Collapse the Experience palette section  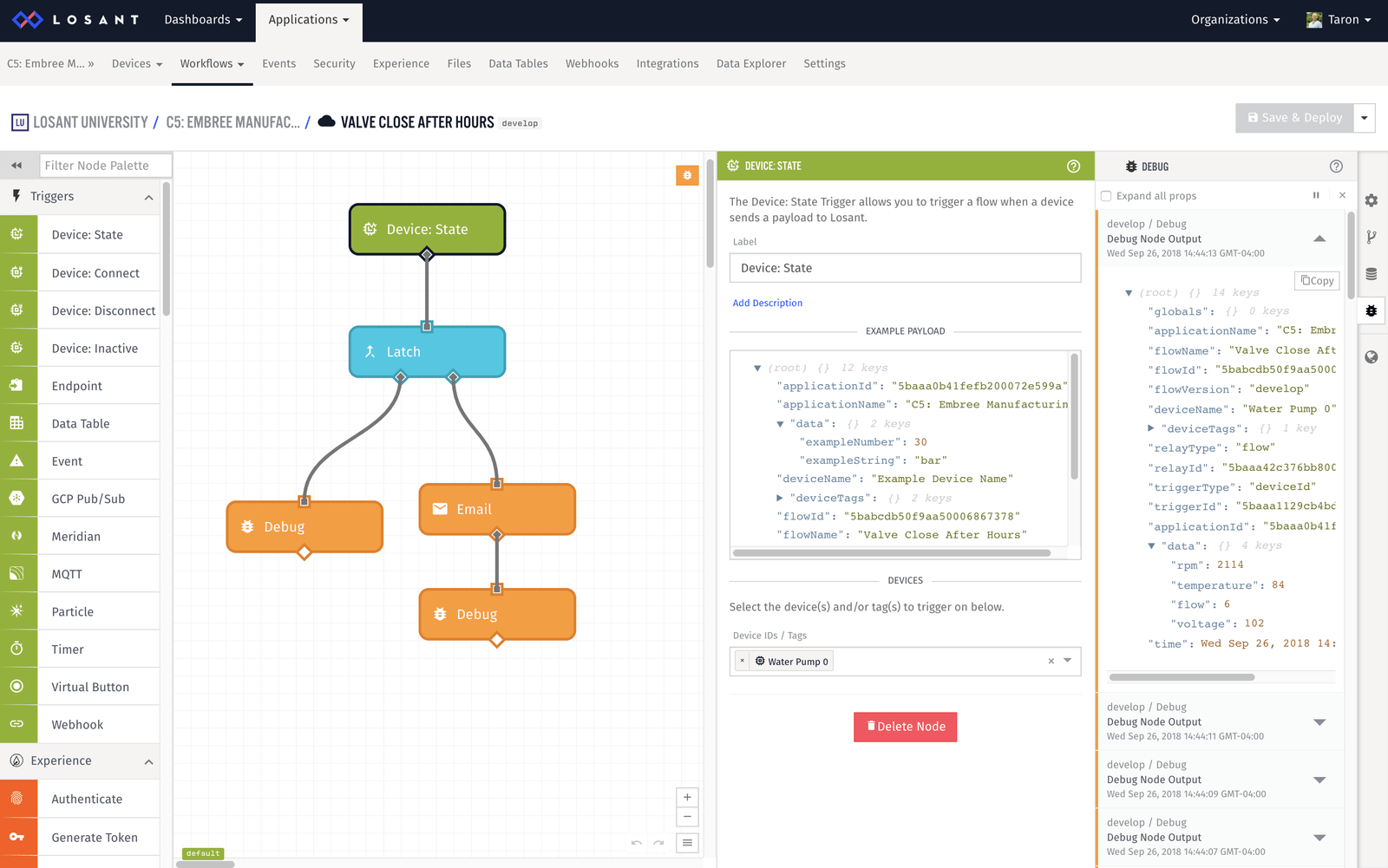tap(148, 761)
